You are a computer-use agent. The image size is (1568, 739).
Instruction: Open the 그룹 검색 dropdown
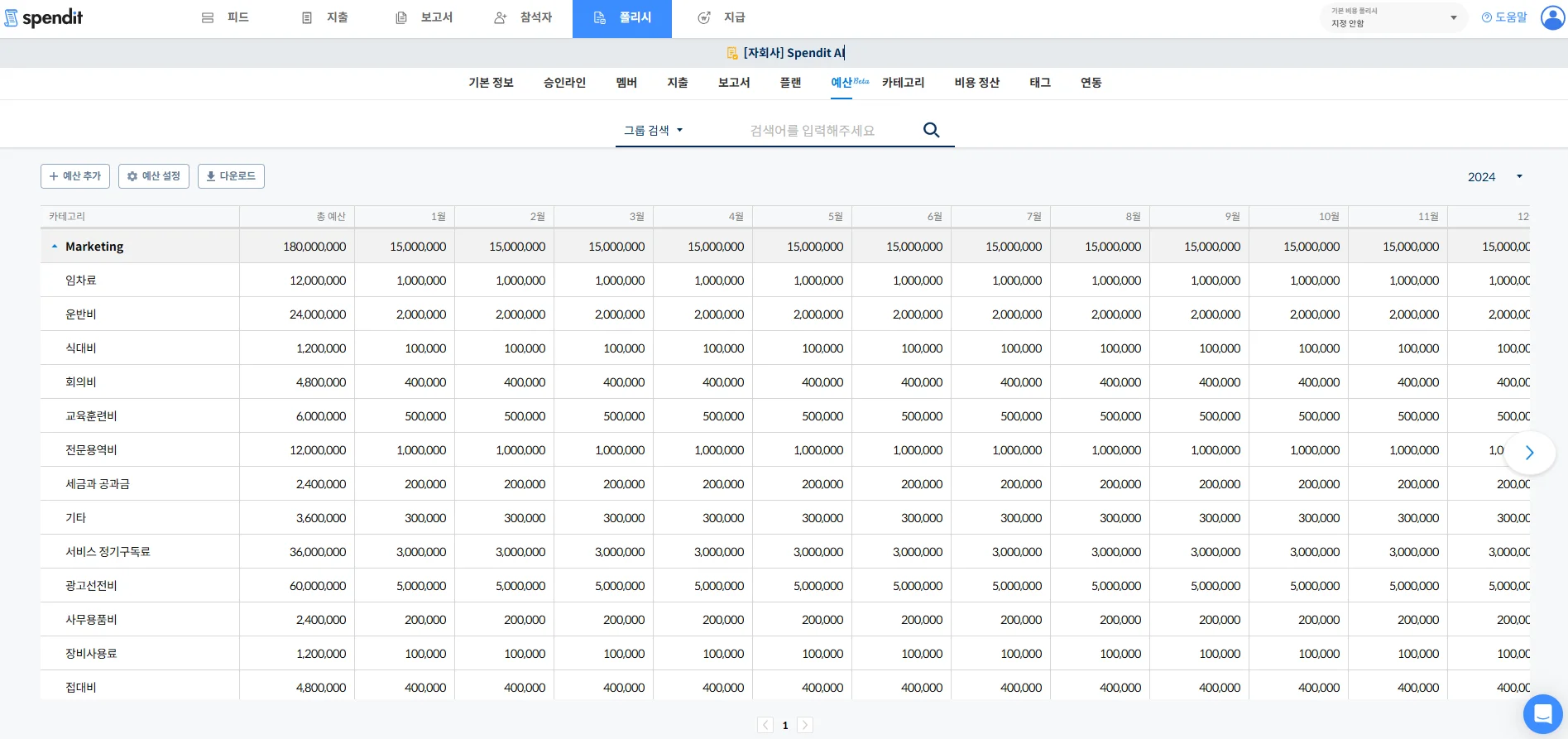point(653,130)
